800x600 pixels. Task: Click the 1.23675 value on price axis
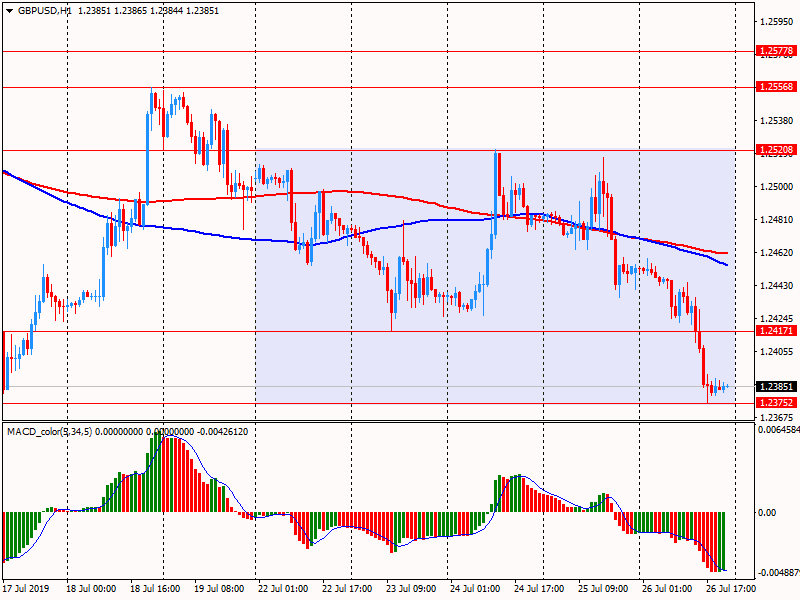(x=777, y=417)
